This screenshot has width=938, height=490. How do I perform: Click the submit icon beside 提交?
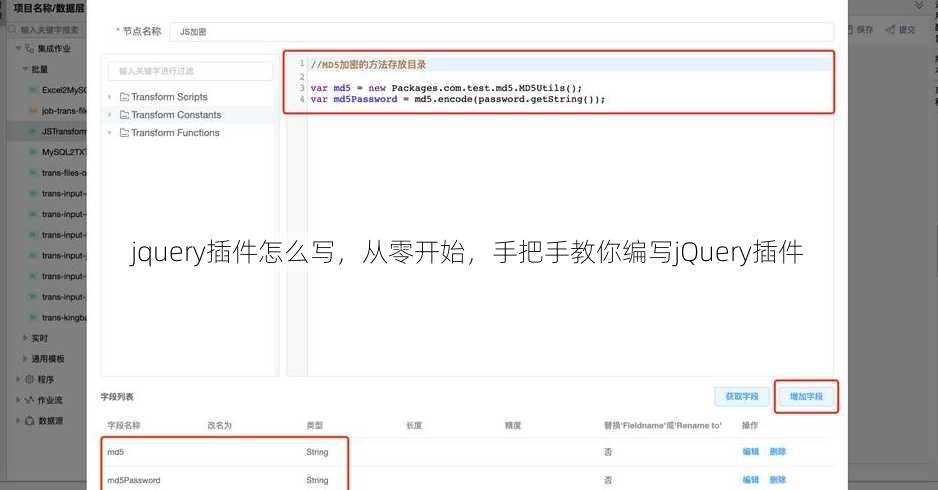[891, 29]
